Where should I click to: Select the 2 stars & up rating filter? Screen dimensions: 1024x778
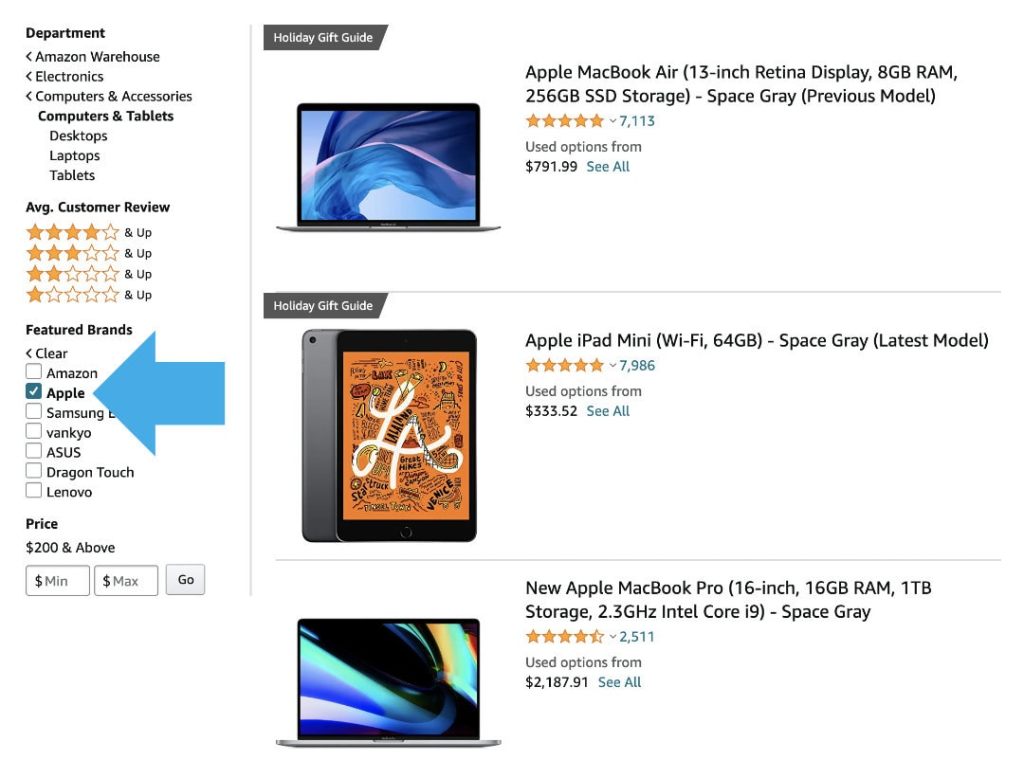[71, 273]
